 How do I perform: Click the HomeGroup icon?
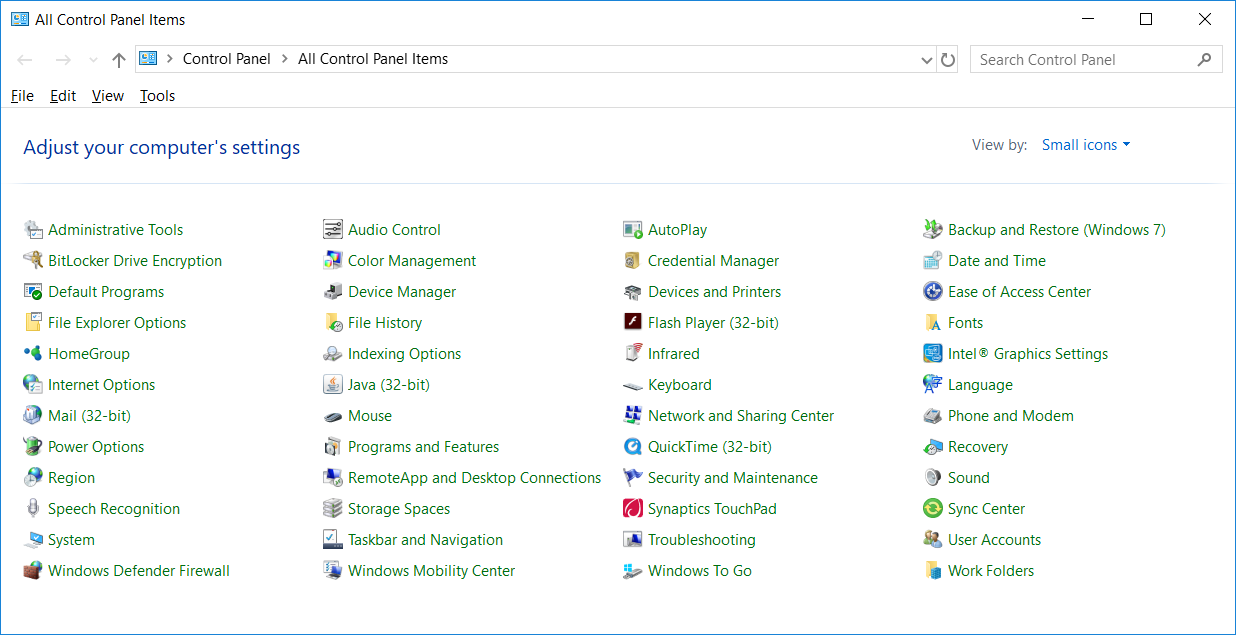tap(33, 354)
